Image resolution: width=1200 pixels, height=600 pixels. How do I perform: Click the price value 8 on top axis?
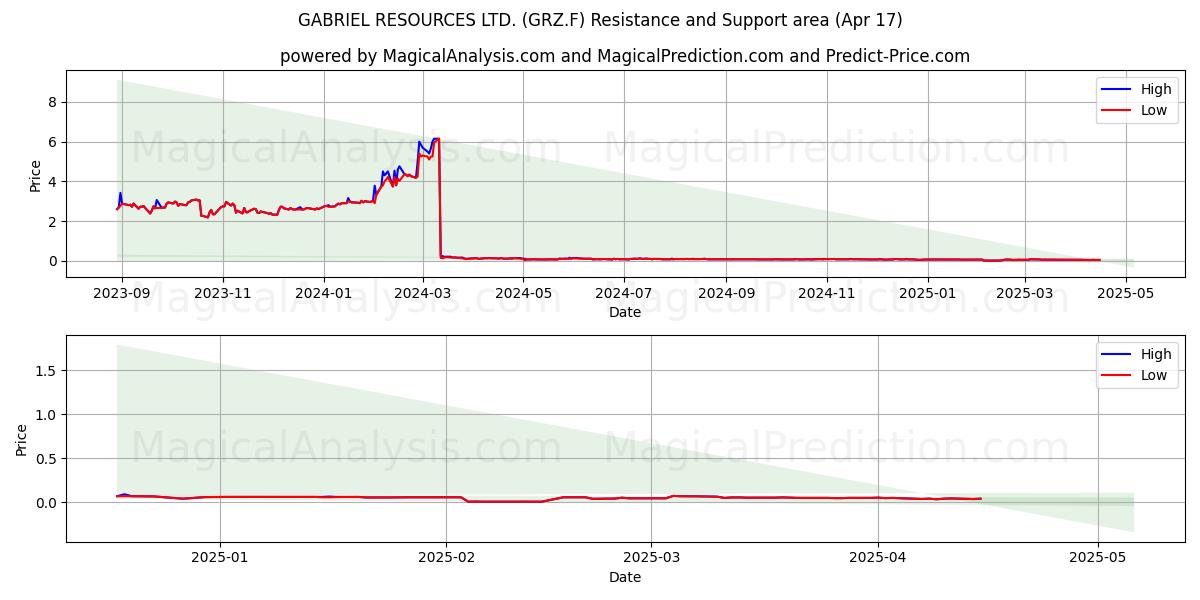[54, 102]
